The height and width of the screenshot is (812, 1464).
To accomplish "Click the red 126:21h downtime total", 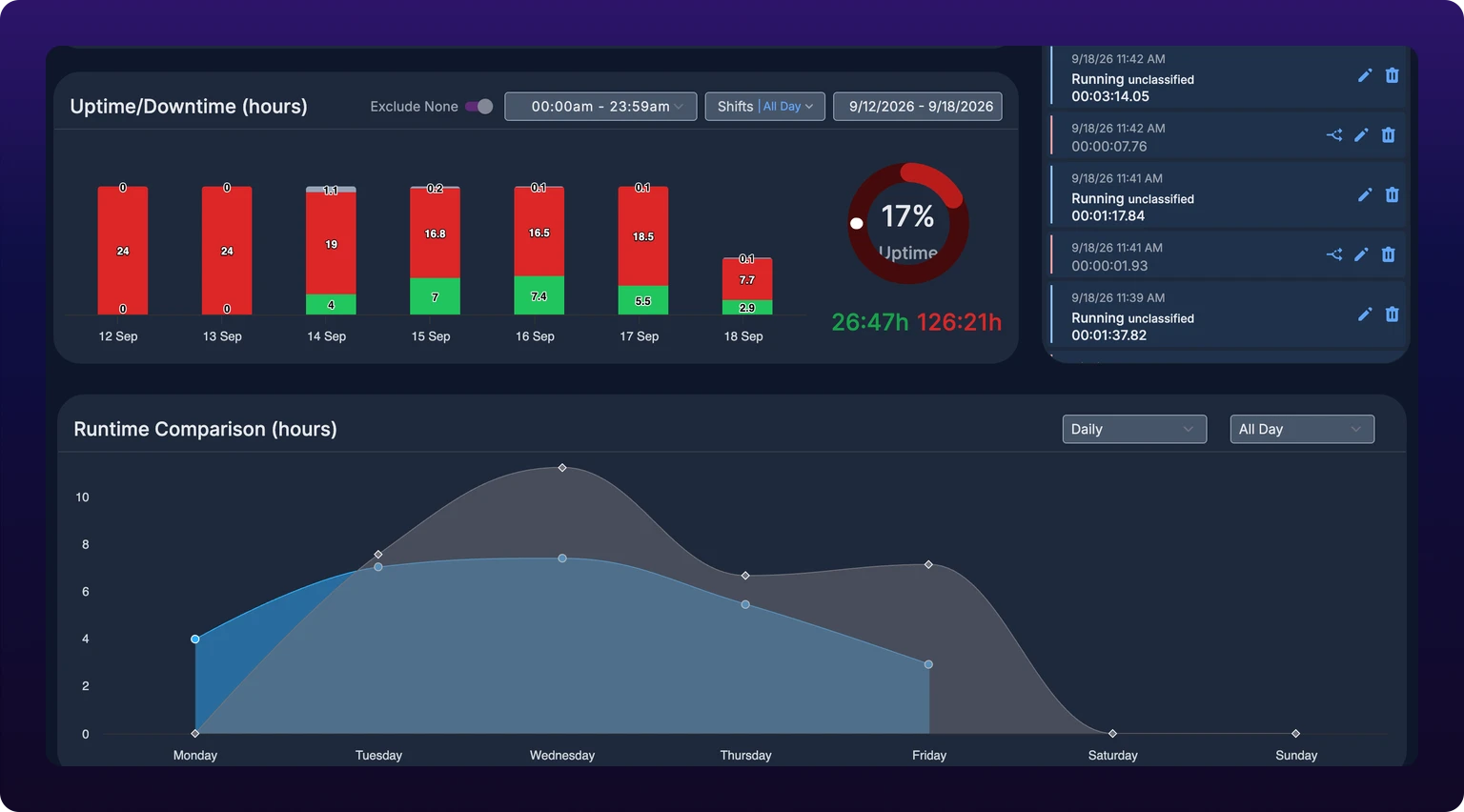I will coord(959,322).
